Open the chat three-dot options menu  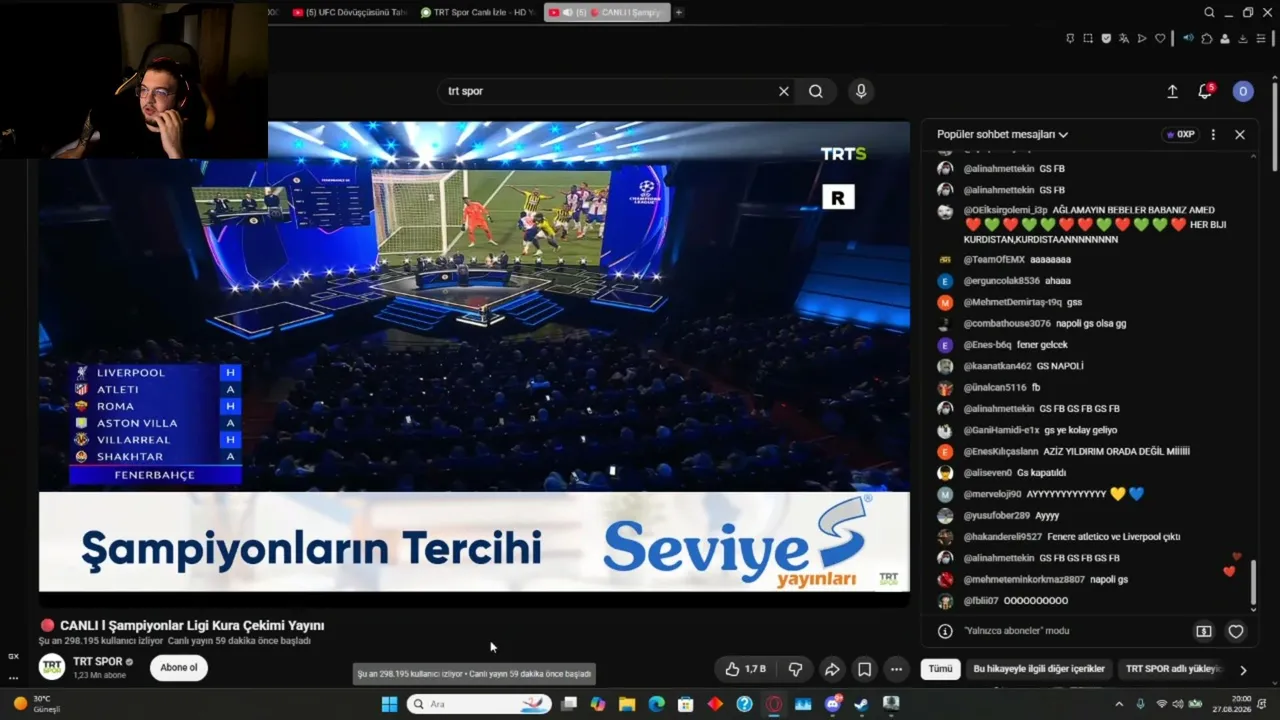coord(1213,134)
